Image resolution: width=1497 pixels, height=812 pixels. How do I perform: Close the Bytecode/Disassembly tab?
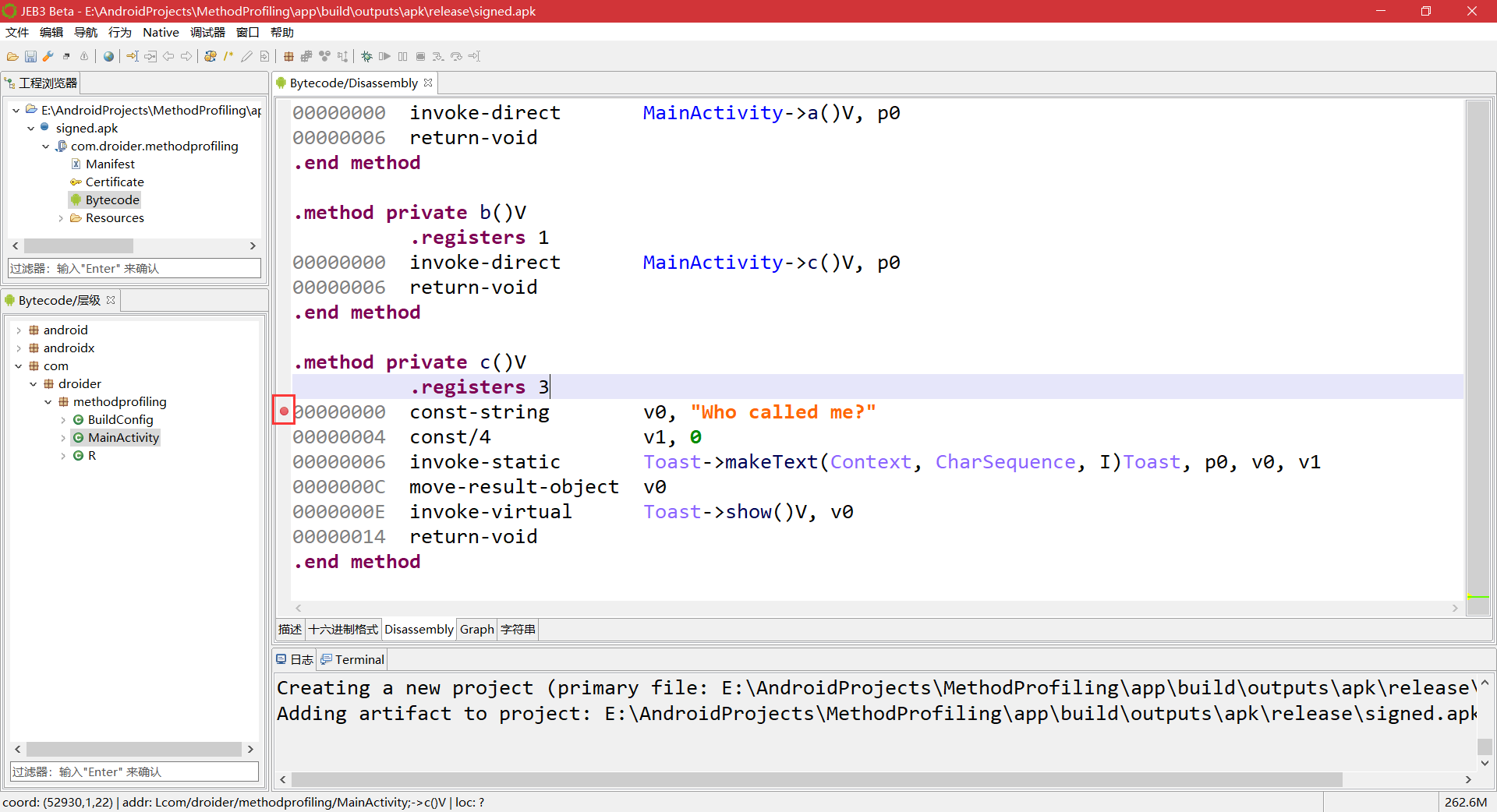pyautogui.click(x=428, y=83)
